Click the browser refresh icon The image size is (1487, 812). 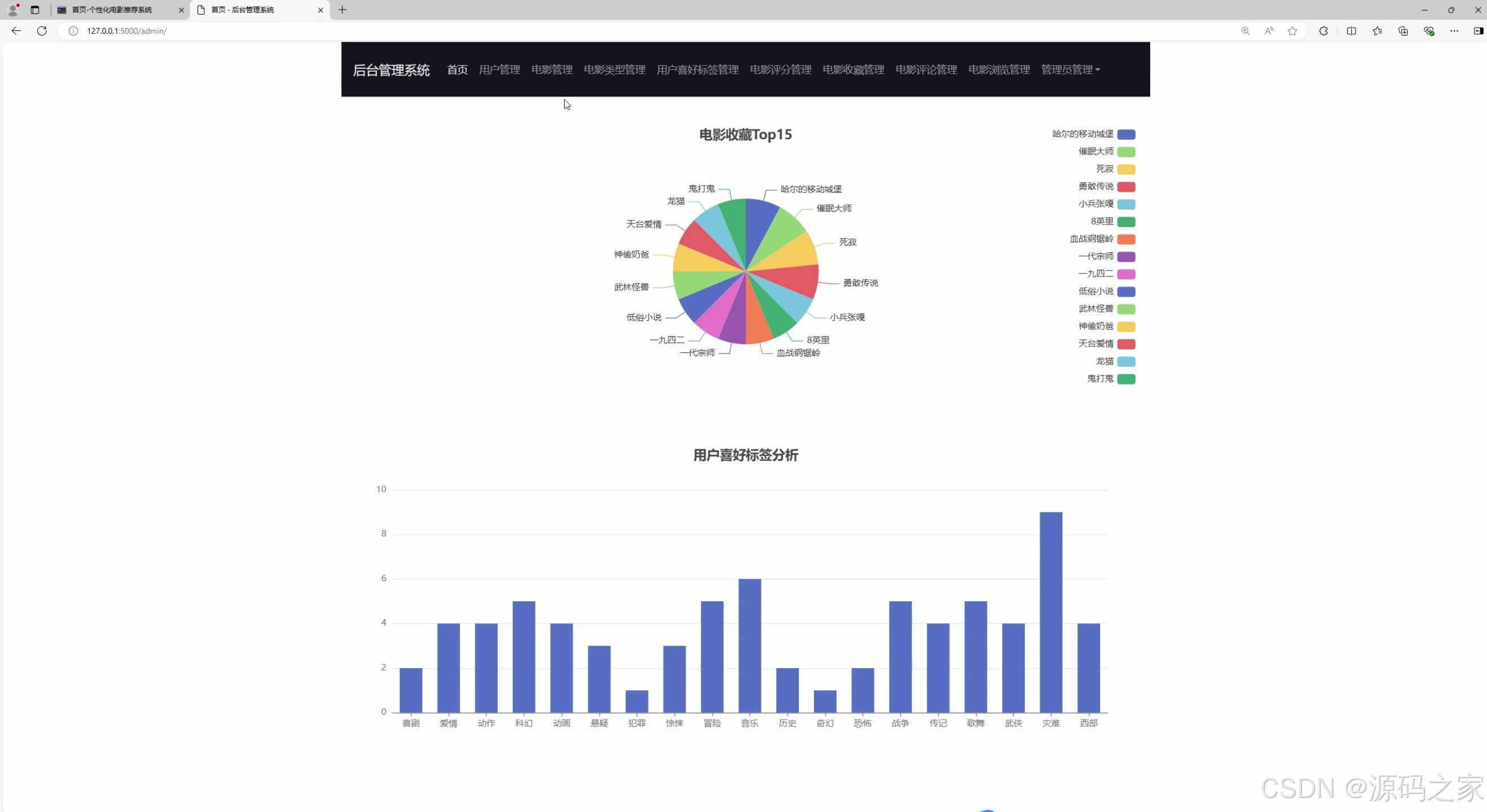click(x=42, y=30)
